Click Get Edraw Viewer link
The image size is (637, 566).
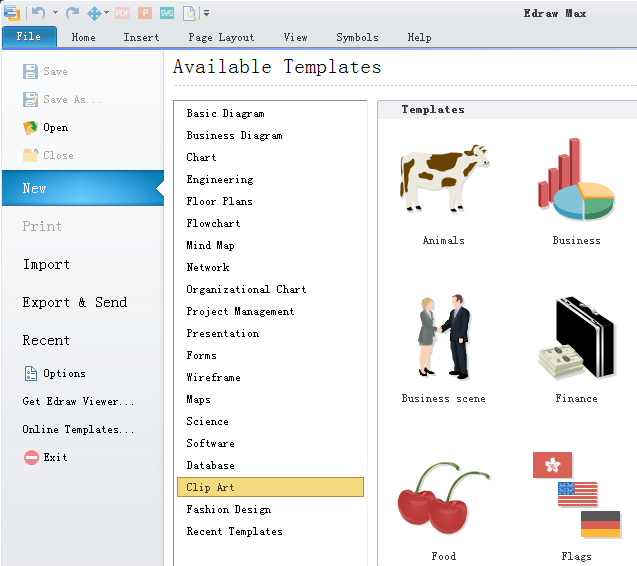click(x=78, y=401)
